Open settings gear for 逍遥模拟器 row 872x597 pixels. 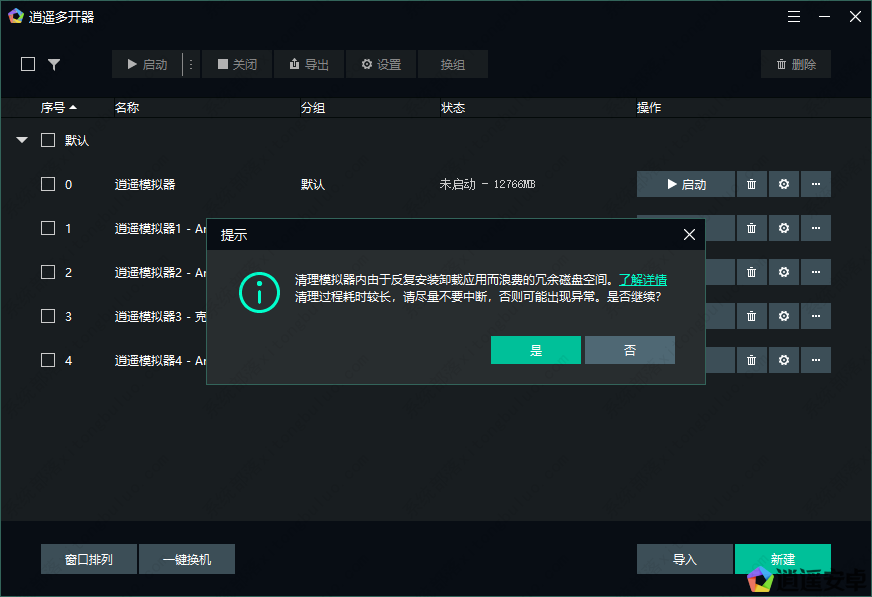[x=783, y=184]
